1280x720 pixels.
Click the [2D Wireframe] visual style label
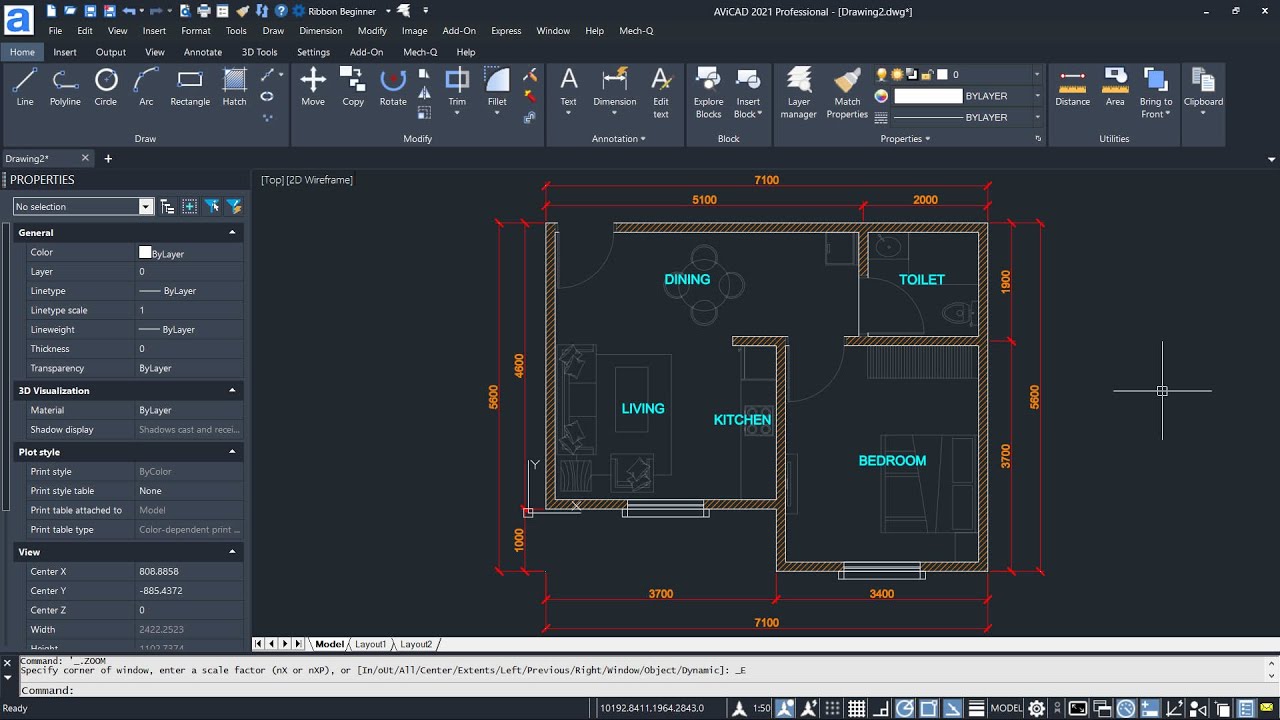(x=319, y=180)
